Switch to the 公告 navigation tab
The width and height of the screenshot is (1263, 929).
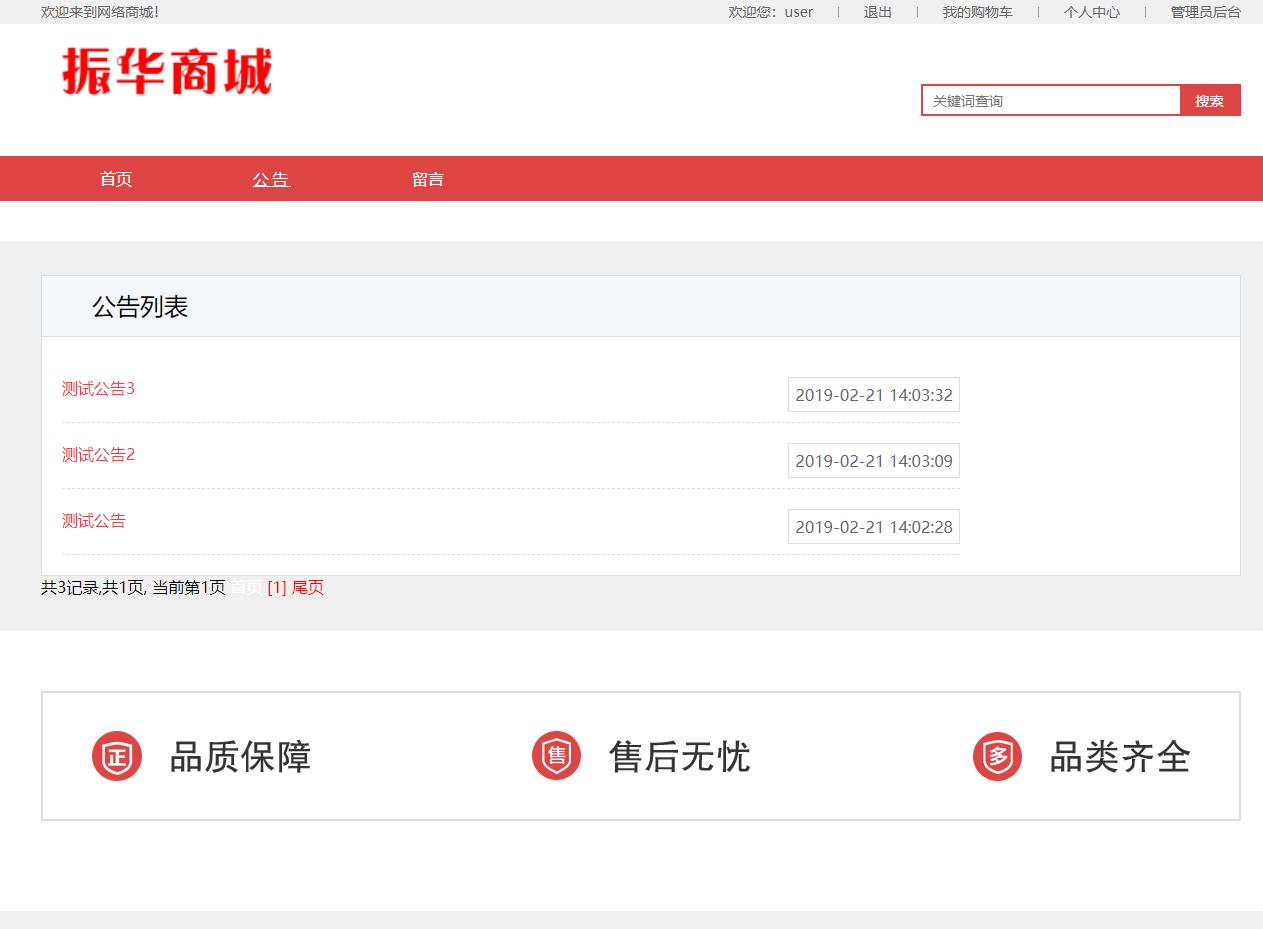270,179
